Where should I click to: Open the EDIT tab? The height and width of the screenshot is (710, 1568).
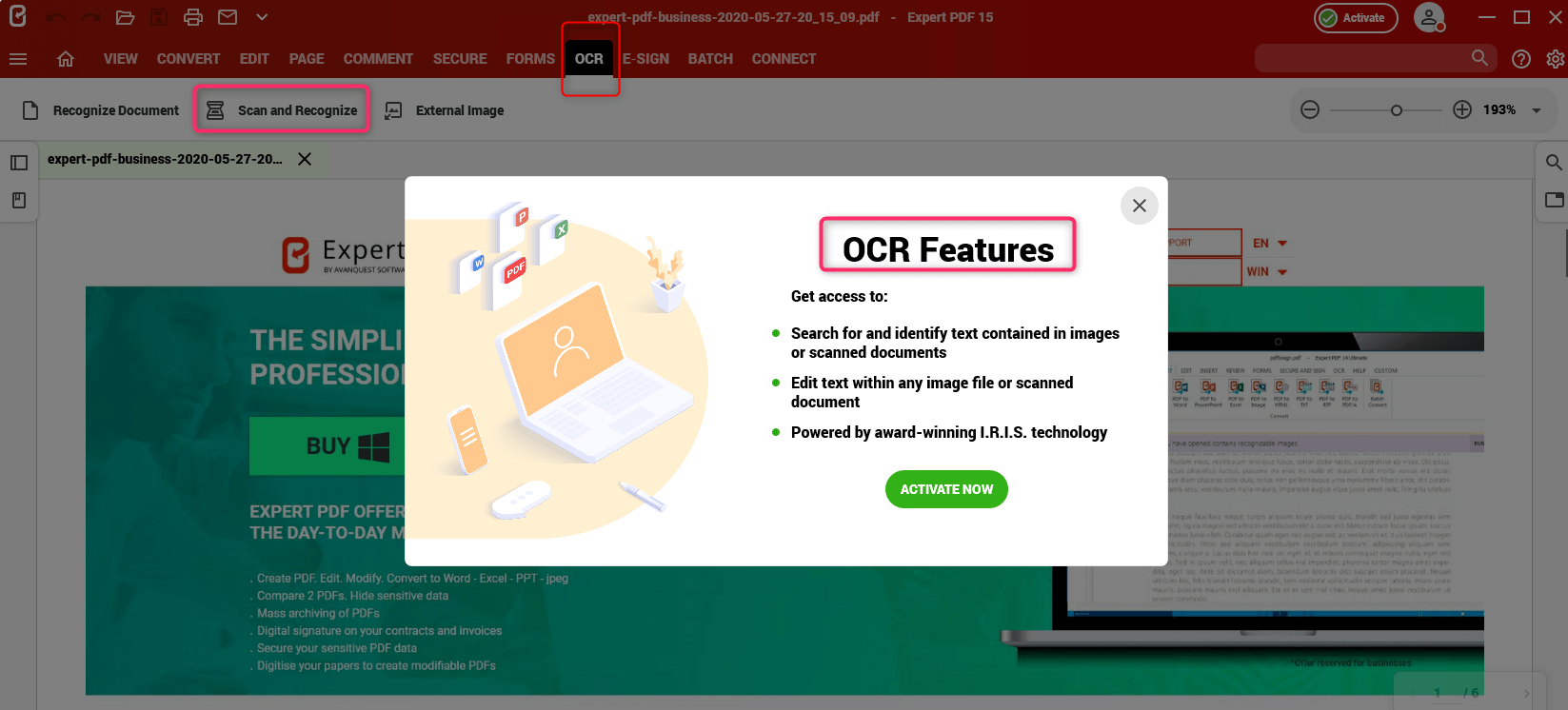coord(254,59)
